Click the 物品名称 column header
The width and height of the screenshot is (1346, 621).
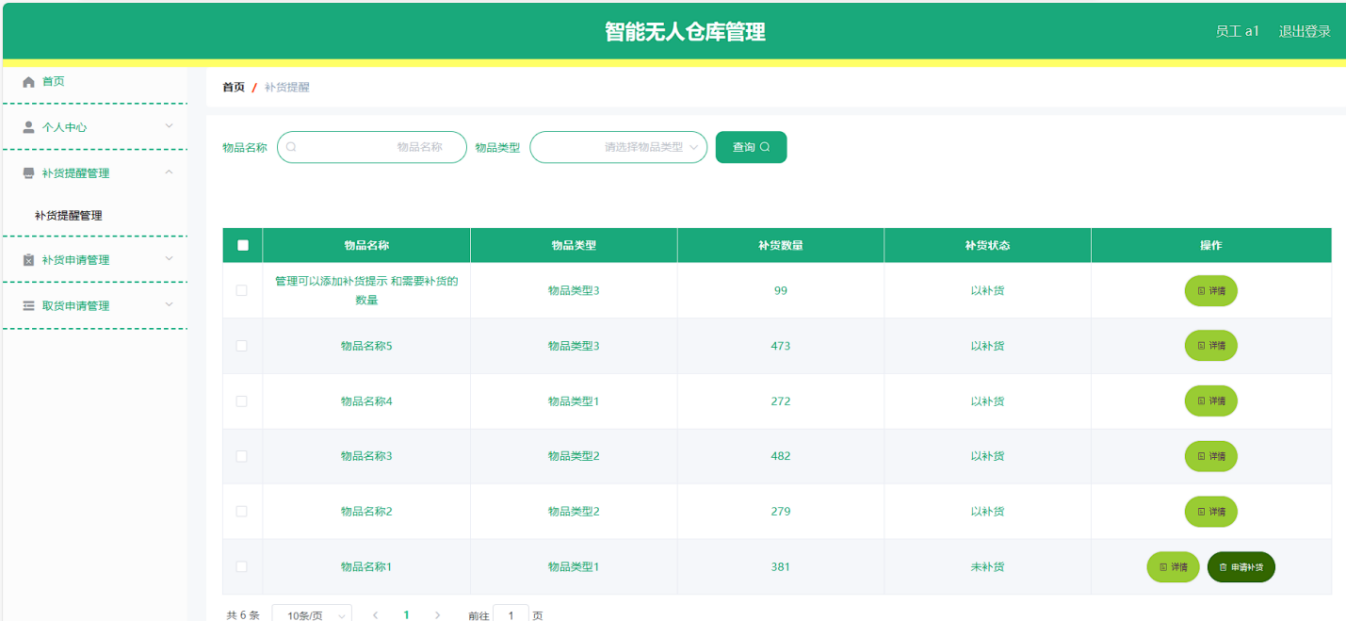coord(366,245)
